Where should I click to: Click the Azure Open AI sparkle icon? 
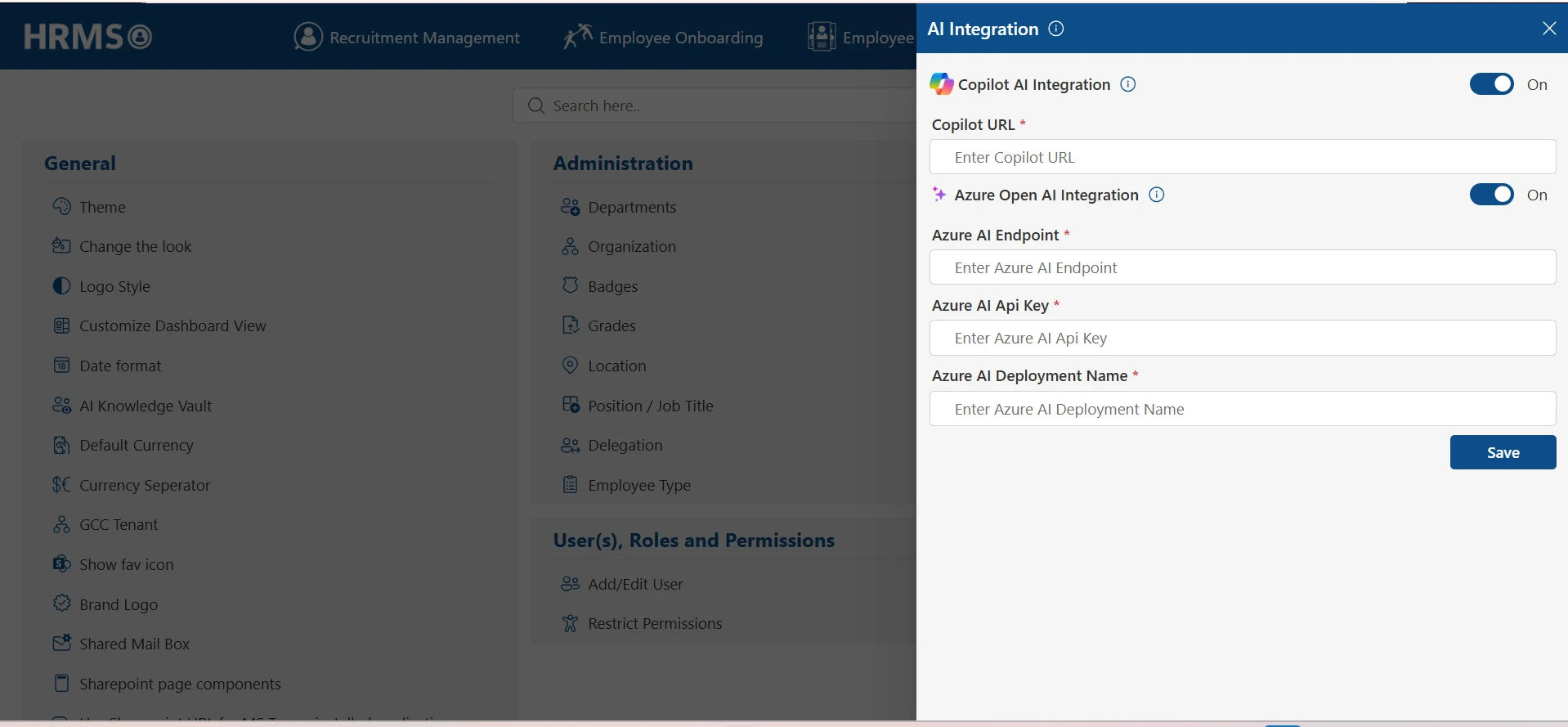click(x=939, y=194)
